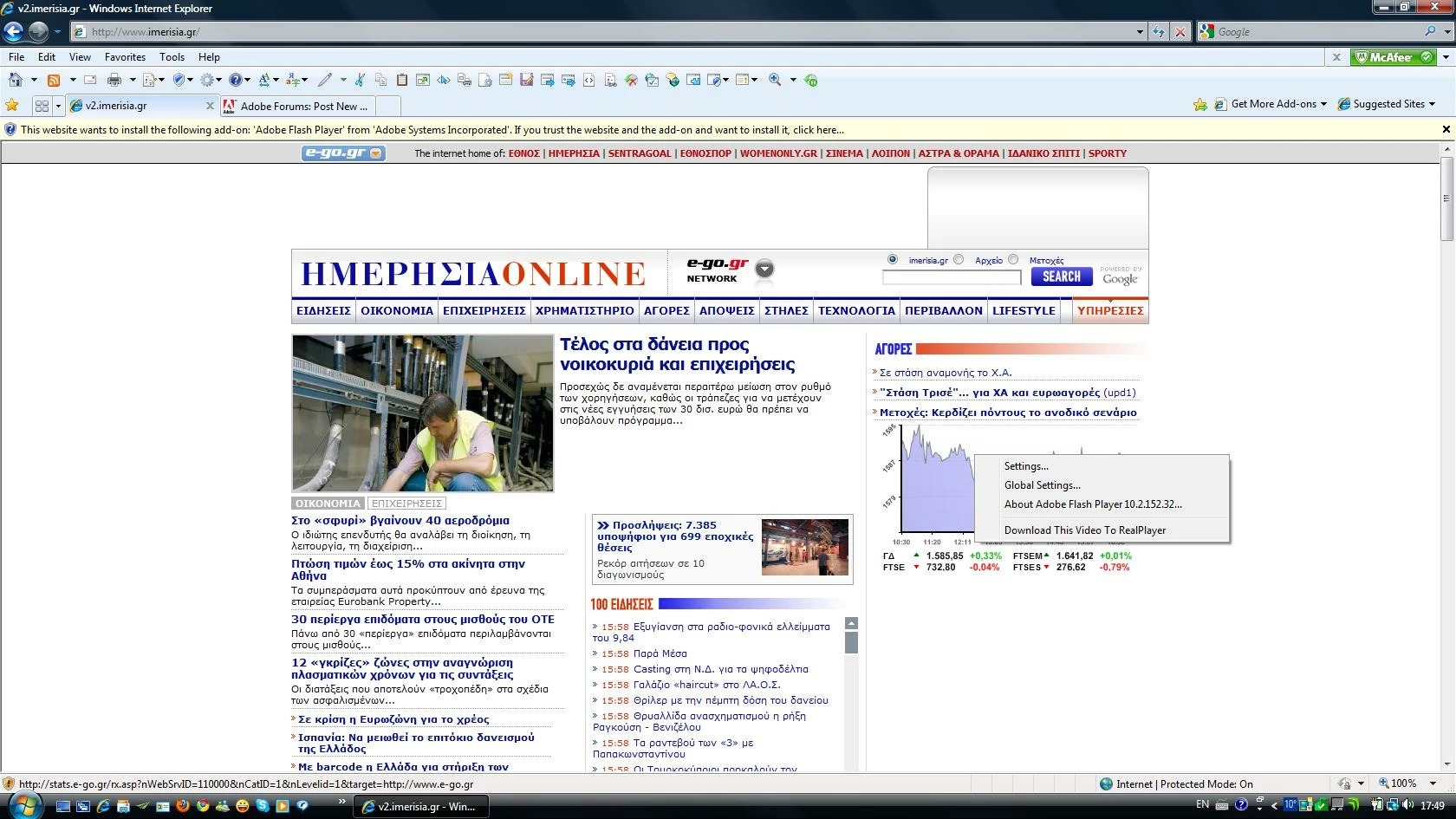The image size is (1456, 819).
Task: Expand the e-go.gr network dropdown arrow
Action: 764,269
